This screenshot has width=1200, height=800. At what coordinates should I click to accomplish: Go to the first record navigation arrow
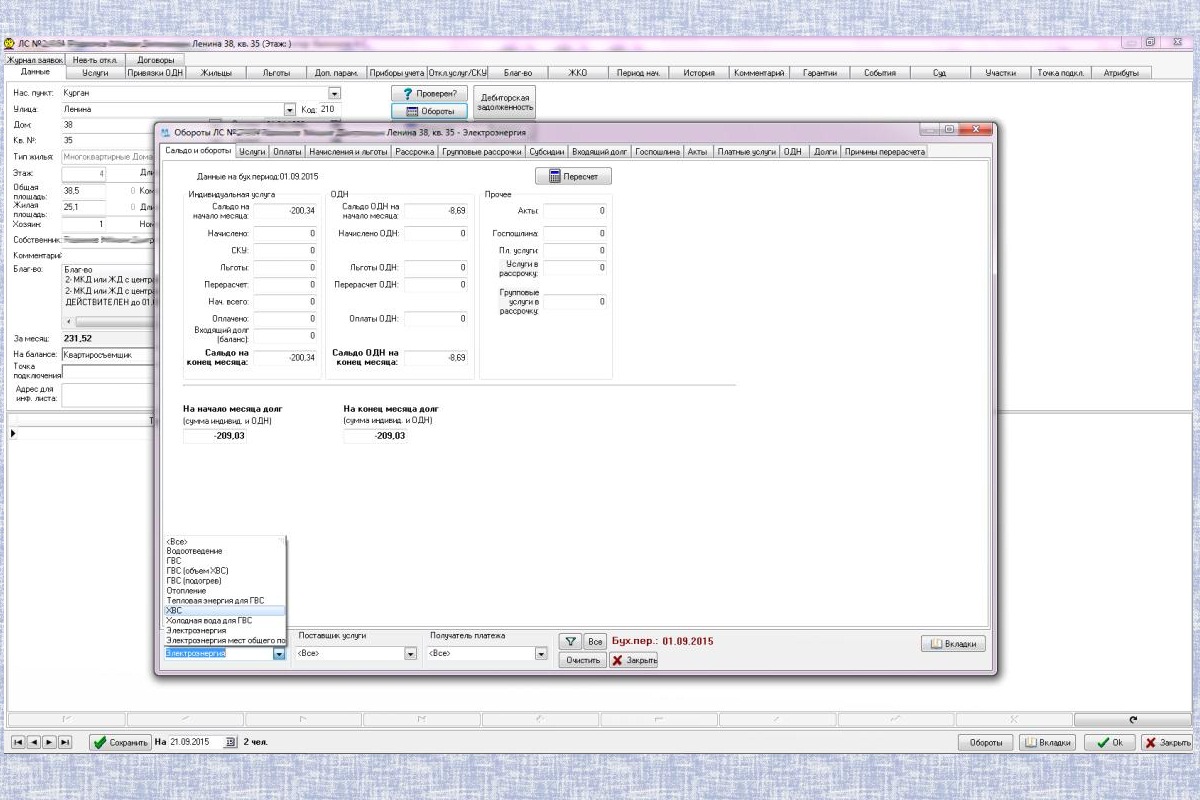(x=19, y=742)
